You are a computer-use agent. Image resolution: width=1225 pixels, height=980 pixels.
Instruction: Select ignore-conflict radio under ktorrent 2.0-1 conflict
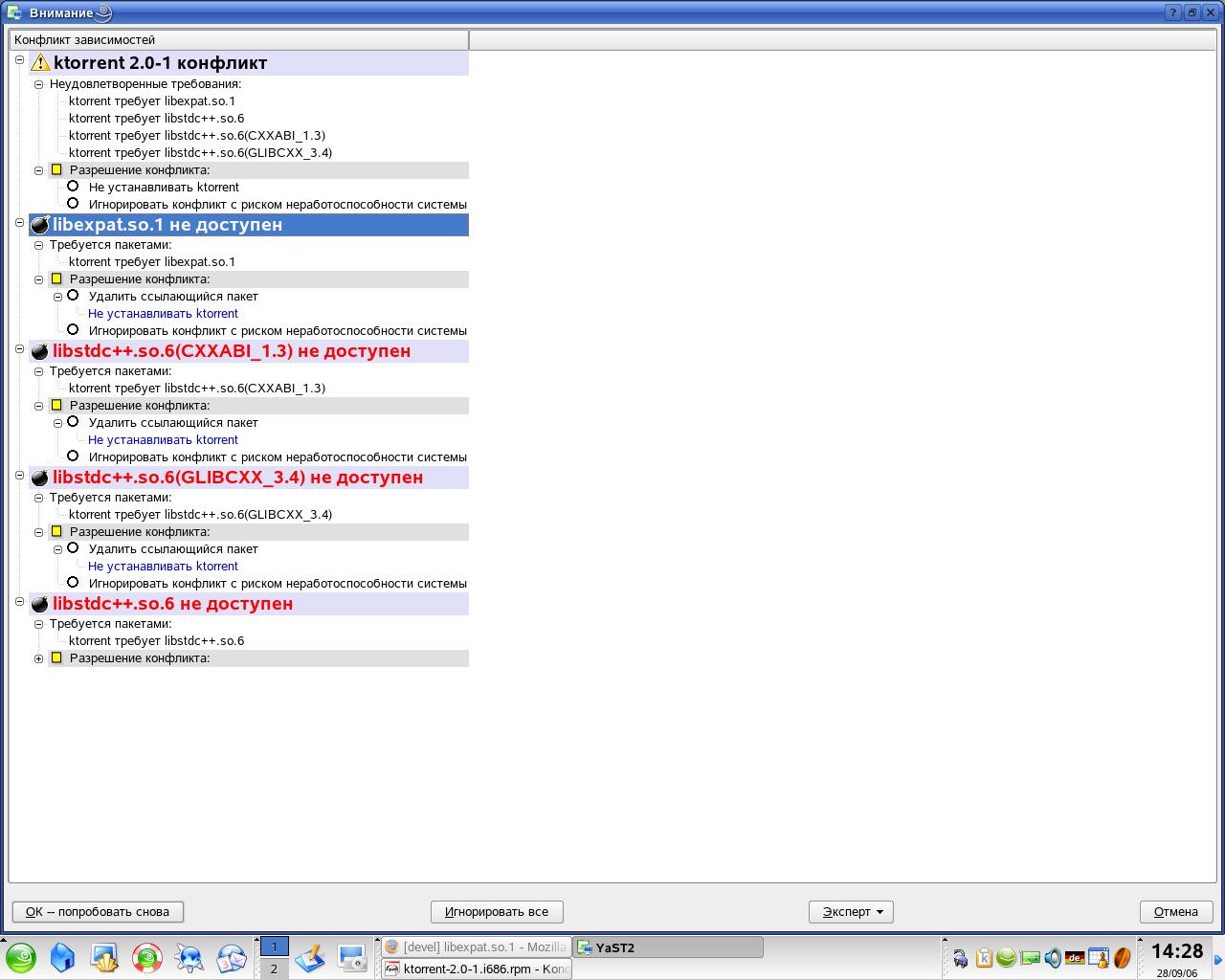coord(73,203)
